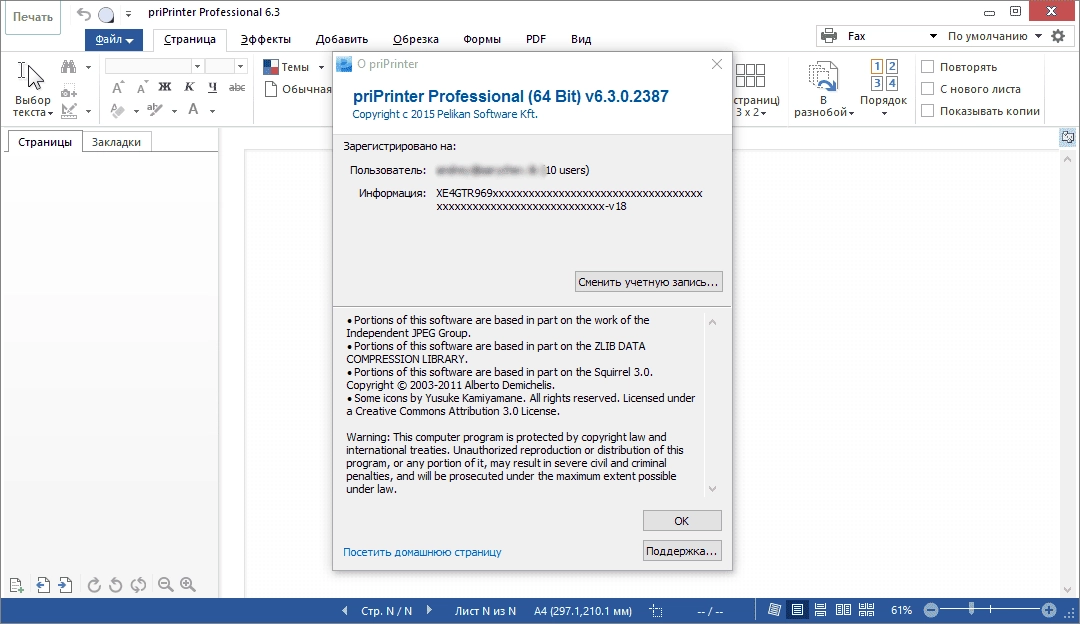The width and height of the screenshot is (1080, 624).
Task: Expand the font name combo box
Action: point(197,66)
